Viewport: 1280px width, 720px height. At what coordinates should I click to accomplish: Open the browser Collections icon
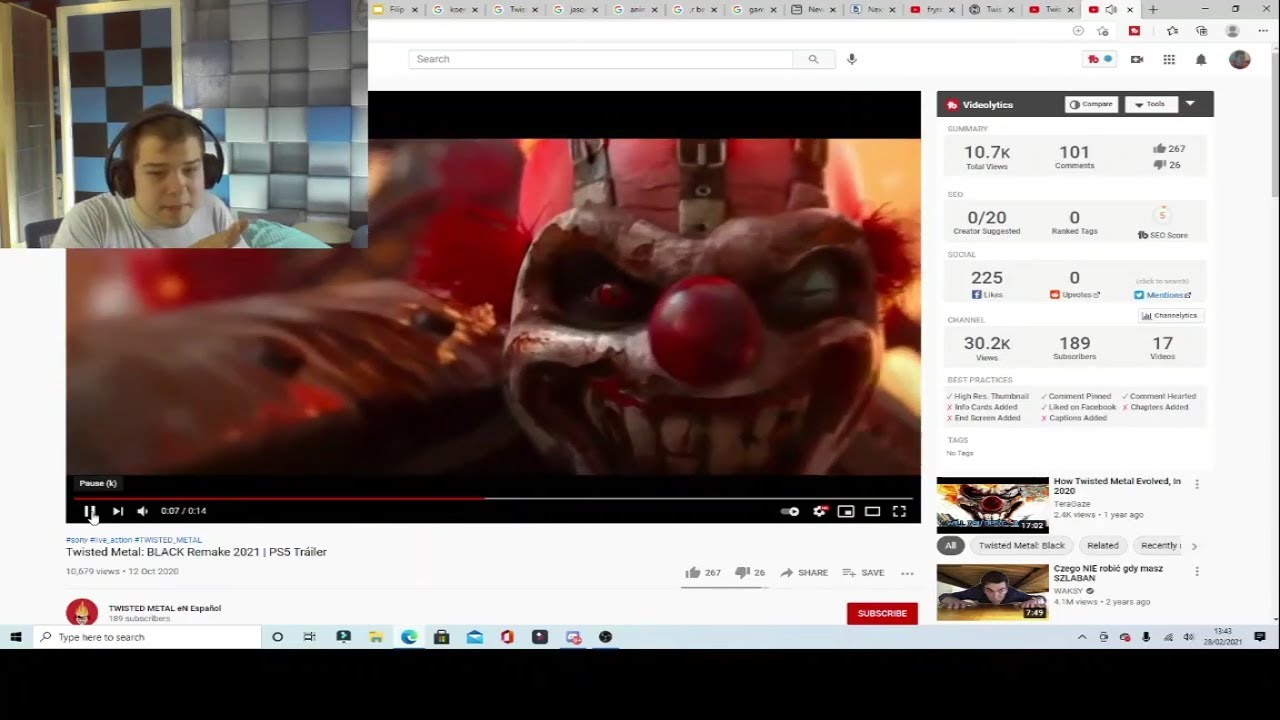click(1201, 31)
